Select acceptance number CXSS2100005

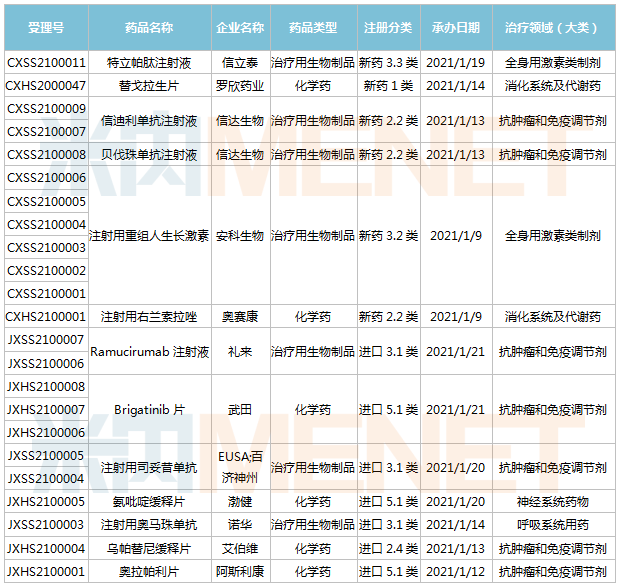tap(46, 202)
